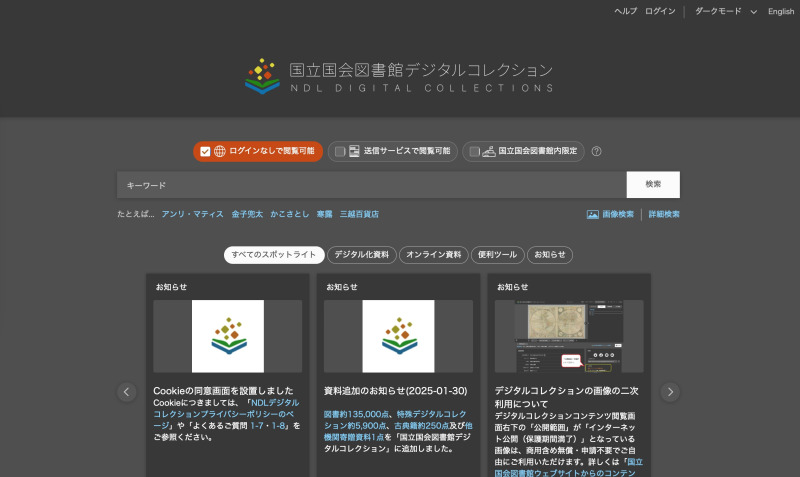Click the 国立国会図書館内限定 building icon
Image resolution: width=800 pixels, height=477 pixels.
coord(489,152)
